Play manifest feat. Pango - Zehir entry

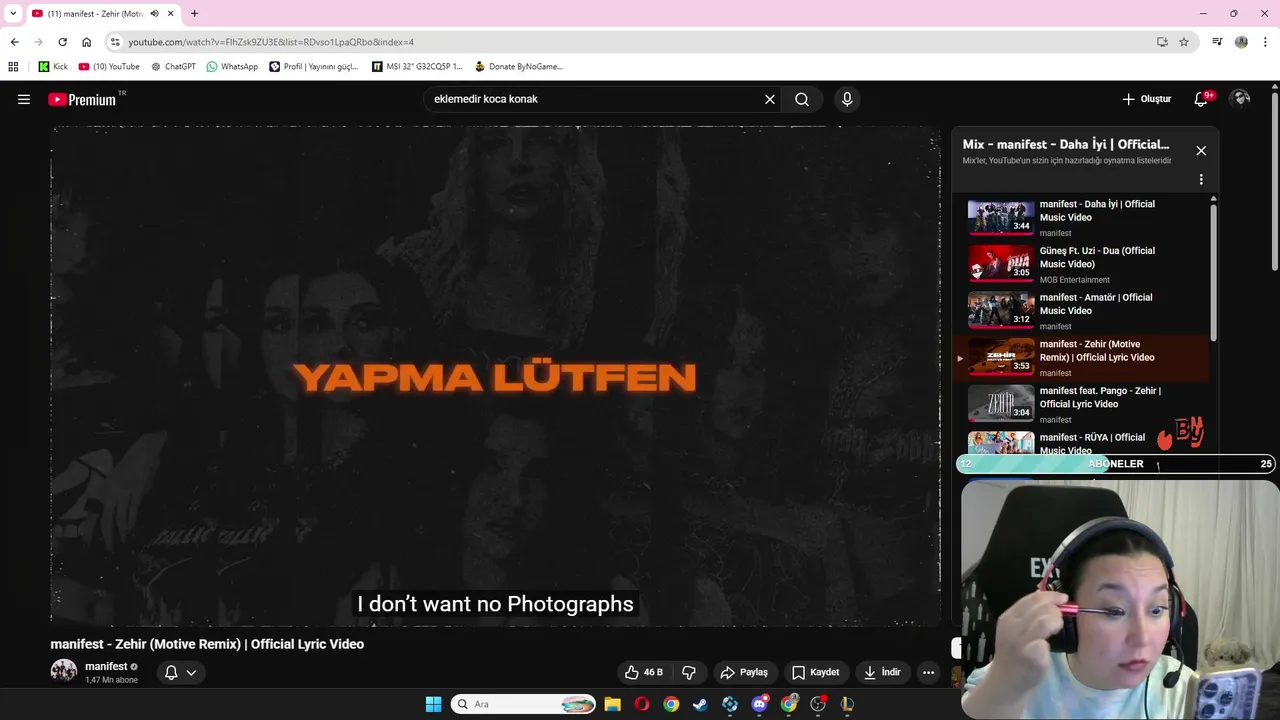1082,404
